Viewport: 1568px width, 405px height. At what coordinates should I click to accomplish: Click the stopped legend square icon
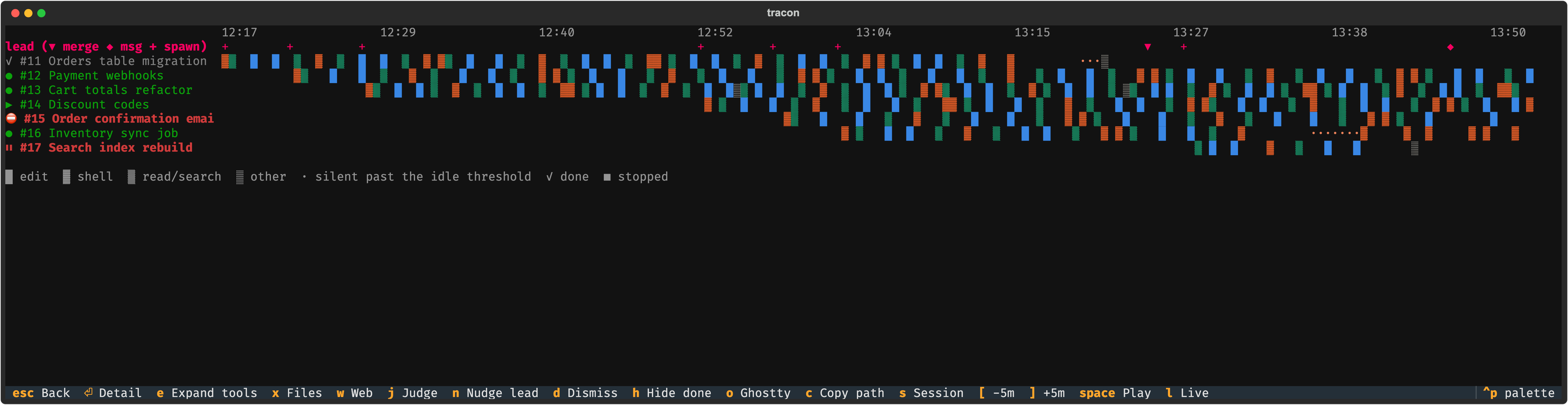(x=607, y=177)
